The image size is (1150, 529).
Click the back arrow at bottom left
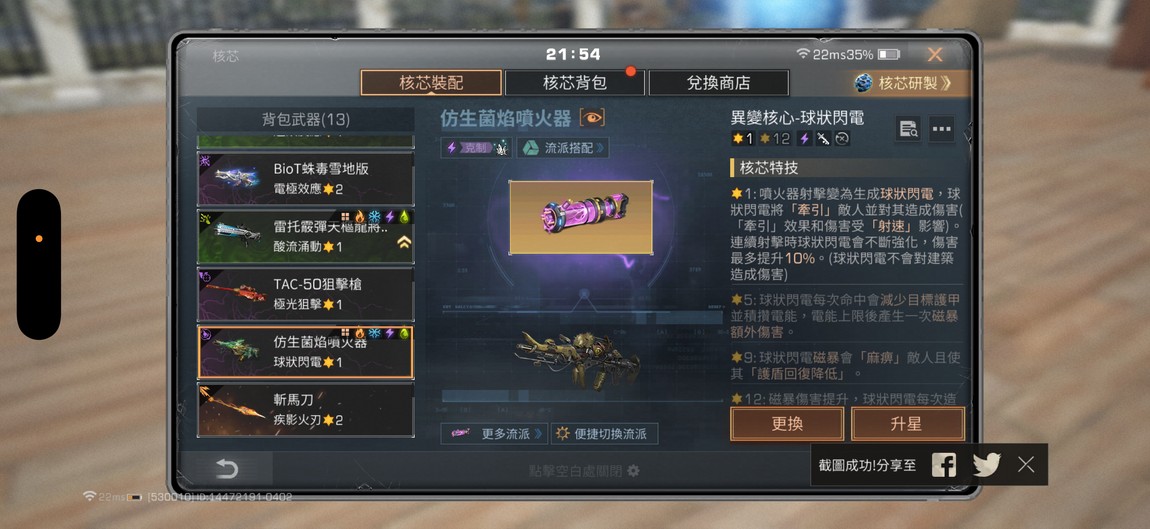click(227, 469)
